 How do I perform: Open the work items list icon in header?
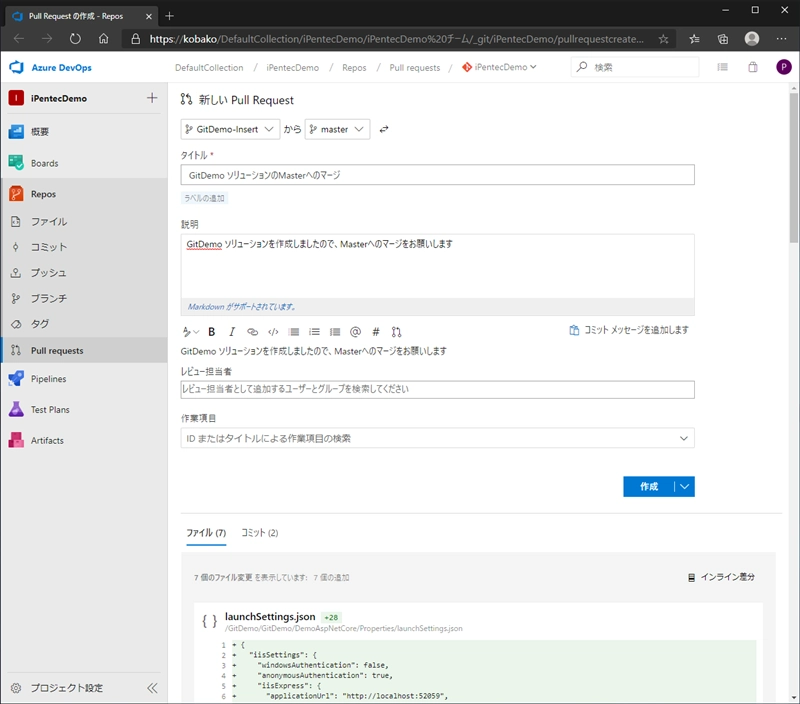(x=722, y=67)
